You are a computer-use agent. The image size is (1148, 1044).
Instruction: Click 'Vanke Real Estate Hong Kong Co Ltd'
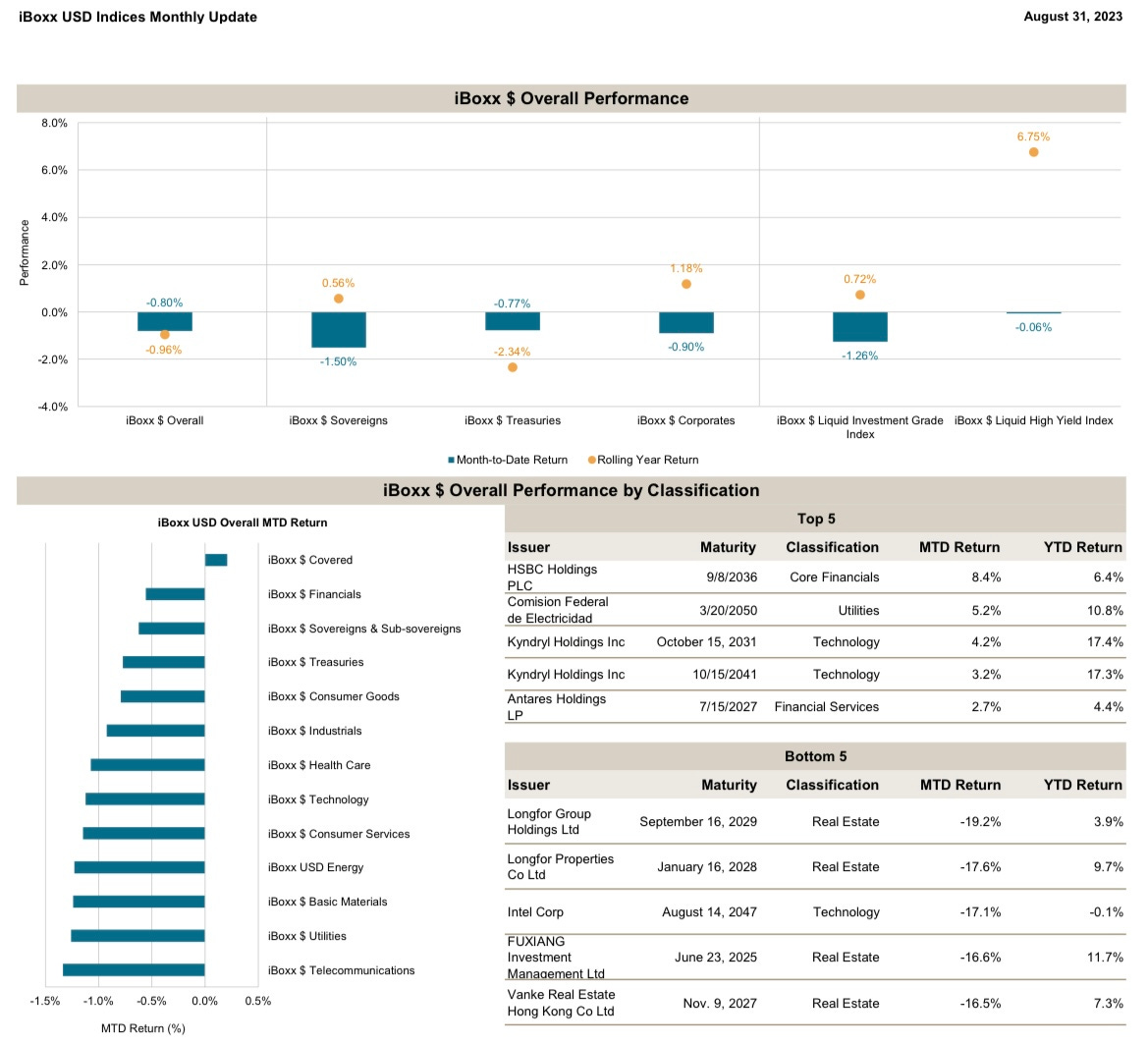(x=561, y=1003)
